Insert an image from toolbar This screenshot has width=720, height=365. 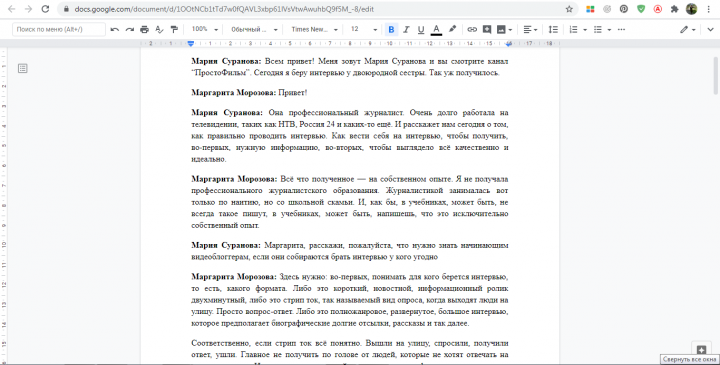tap(501, 29)
